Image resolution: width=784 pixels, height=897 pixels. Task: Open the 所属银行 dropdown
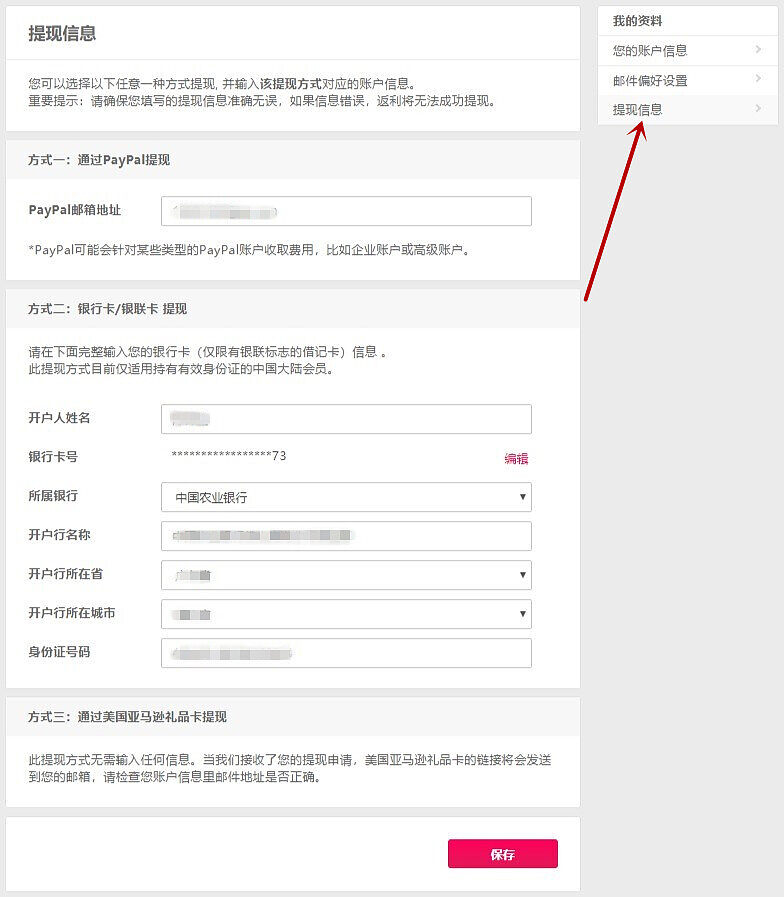(346, 497)
